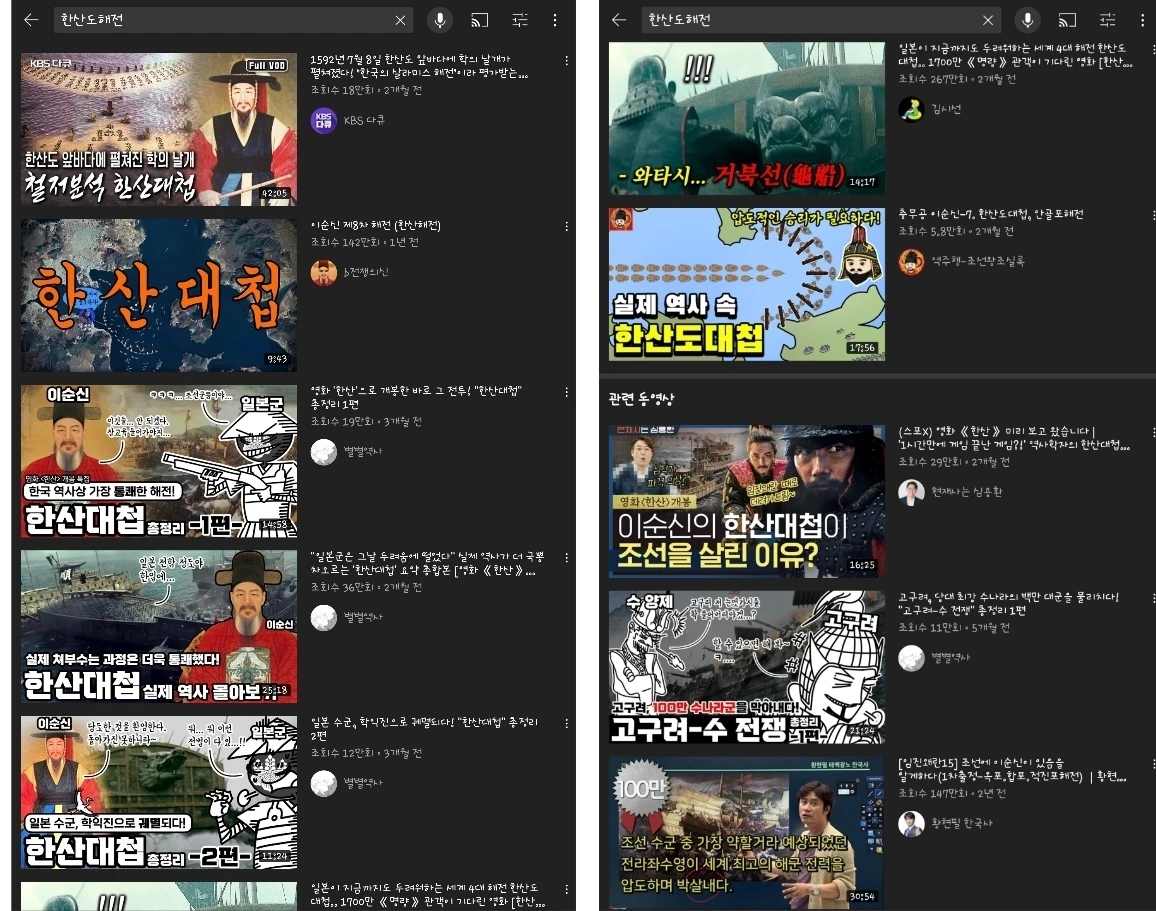
Task: Tap cast icon in right screen
Action: coord(1068,20)
